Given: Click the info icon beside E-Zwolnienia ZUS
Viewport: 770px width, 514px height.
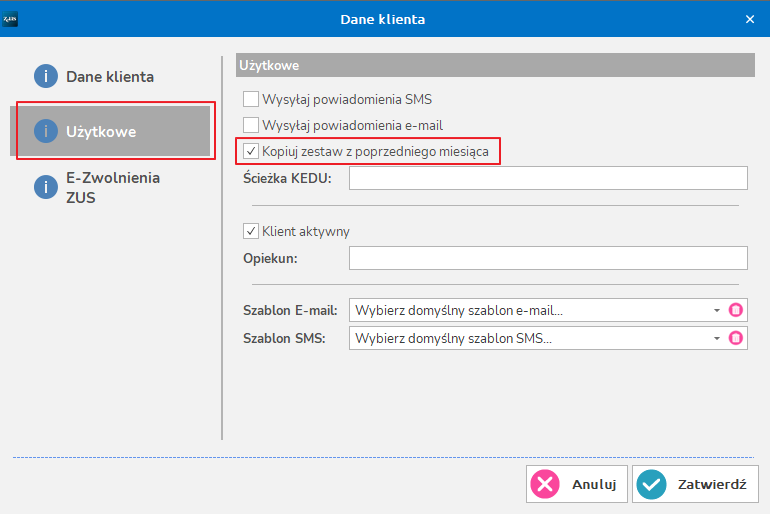Looking at the screenshot, I should point(46,187).
